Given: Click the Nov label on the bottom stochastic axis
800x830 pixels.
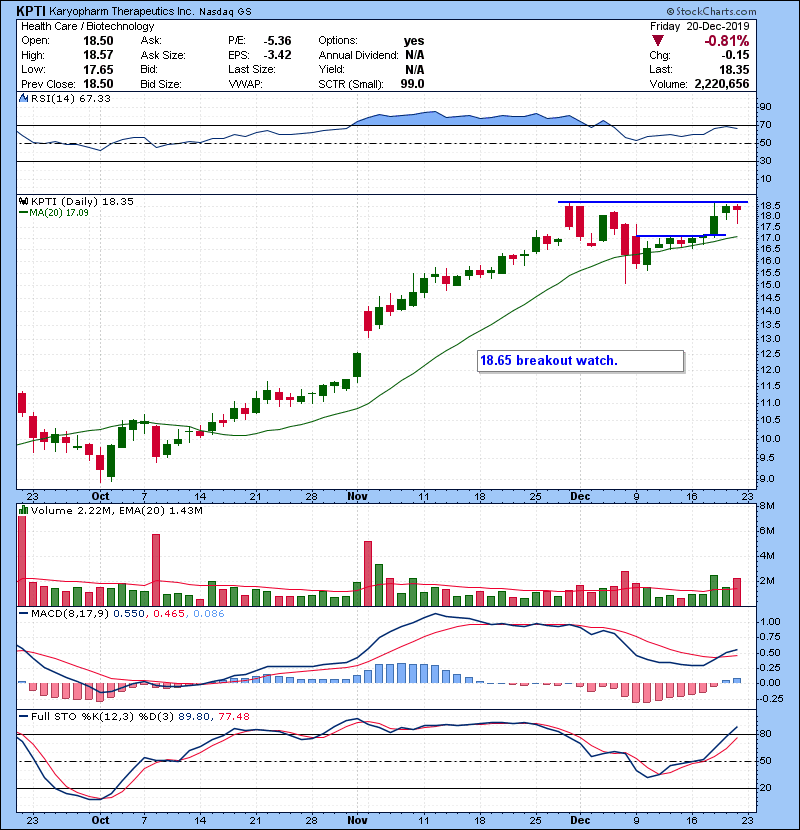Looking at the screenshot, I should coord(357,820).
